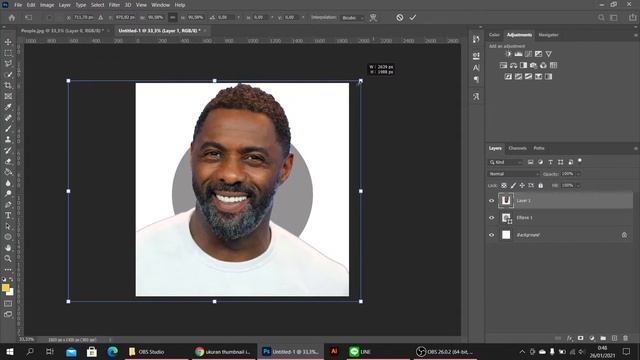
Task: Open the Character panel icon
Action: click(476, 68)
